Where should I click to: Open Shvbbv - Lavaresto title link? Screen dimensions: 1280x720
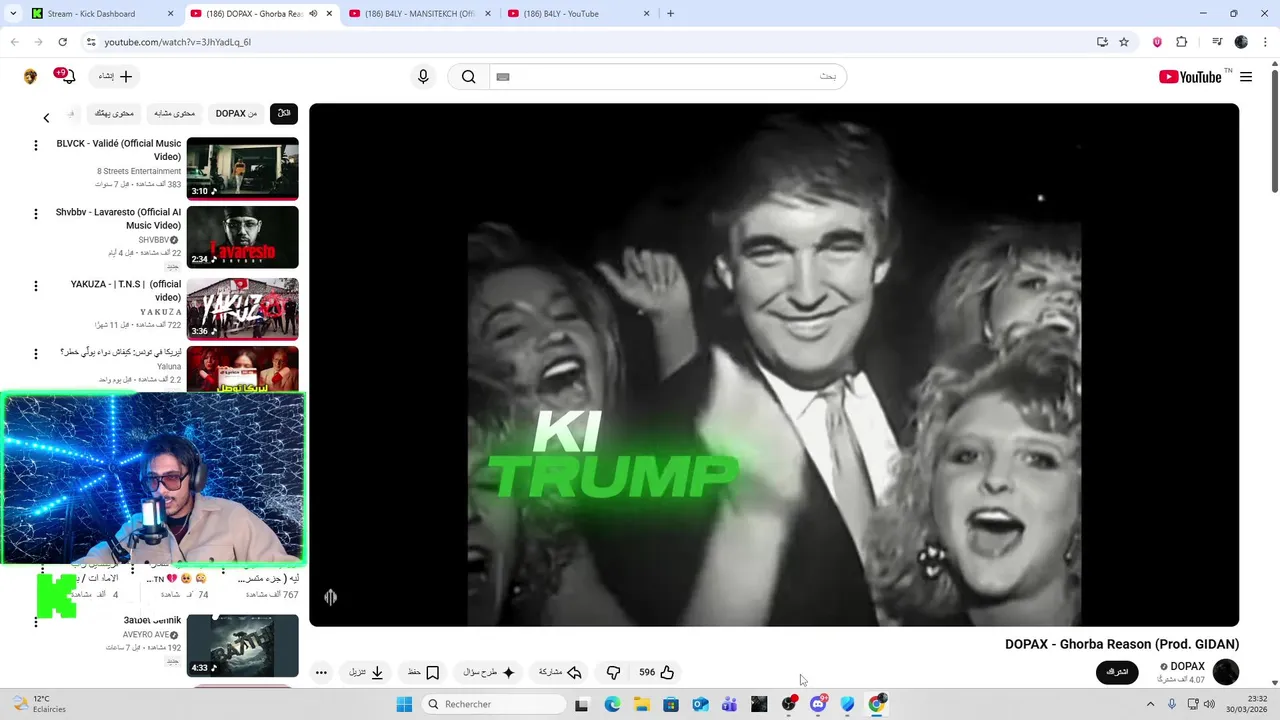click(x=119, y=219)
